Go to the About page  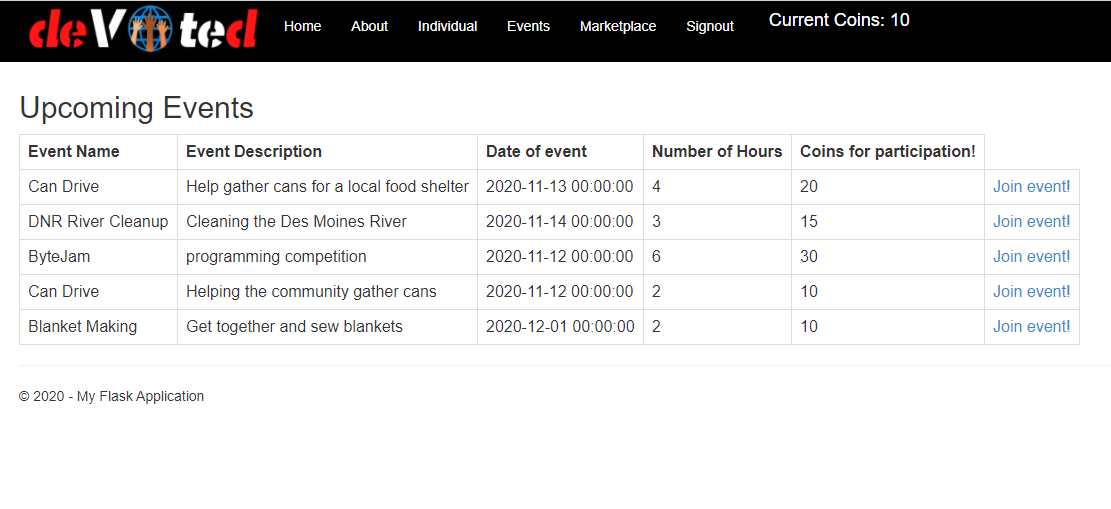[x=369, y=26]
